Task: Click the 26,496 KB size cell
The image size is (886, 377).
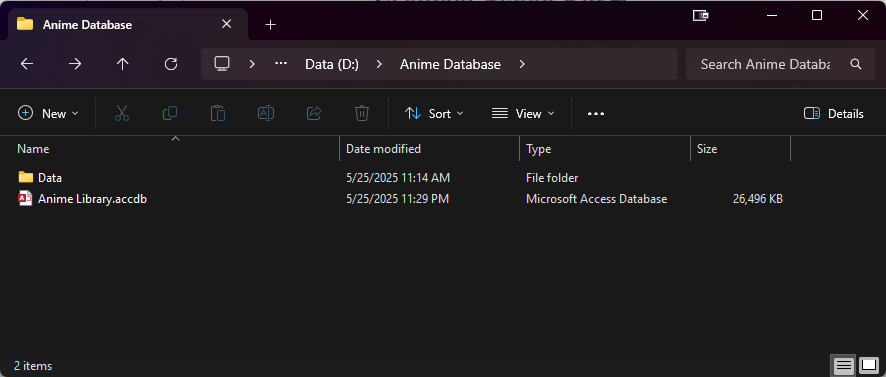Action: pyautogui.click(x=757, y=199)
